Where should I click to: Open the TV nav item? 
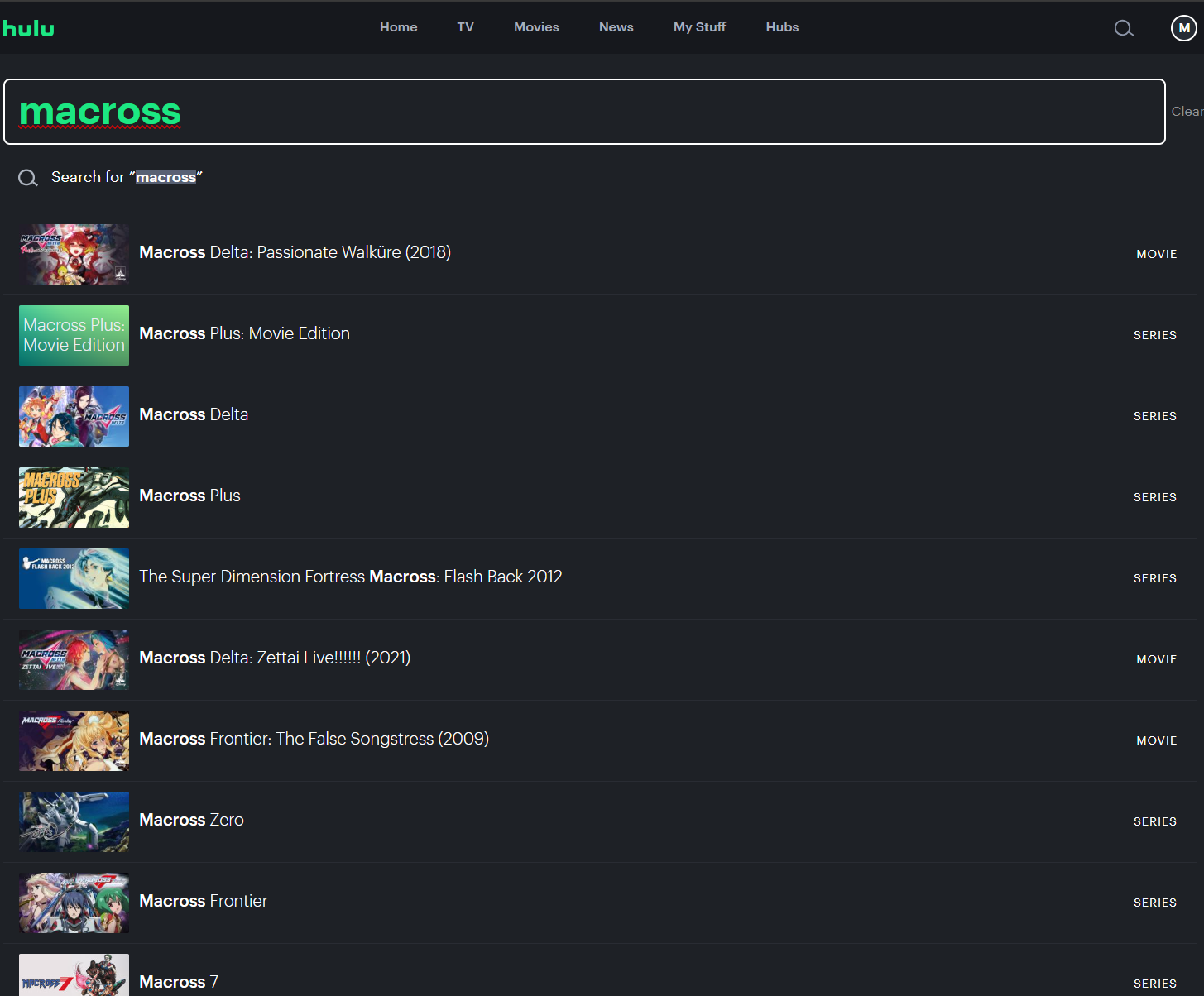(x=466, y=27)
